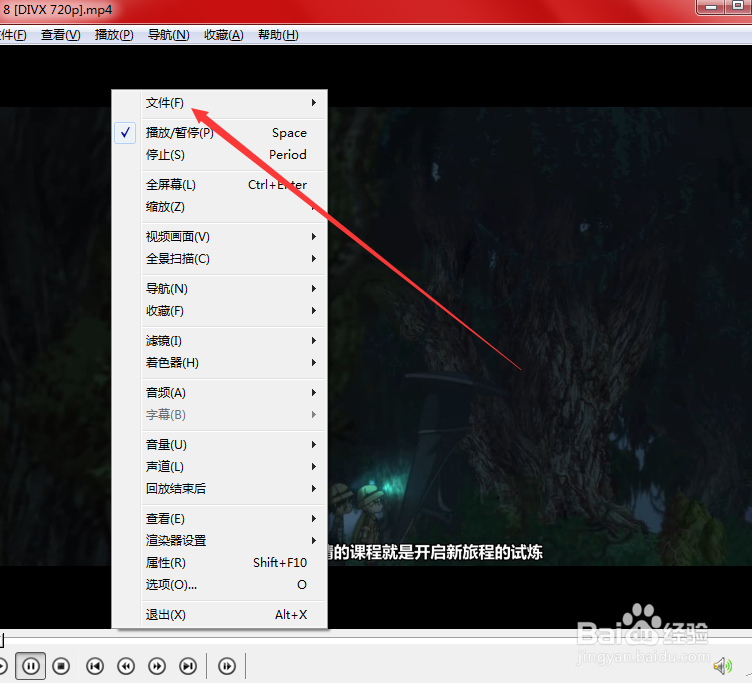Choose 属性(R) in context menu
Viewport: 752px width, 683px height.
click(220, 563)
